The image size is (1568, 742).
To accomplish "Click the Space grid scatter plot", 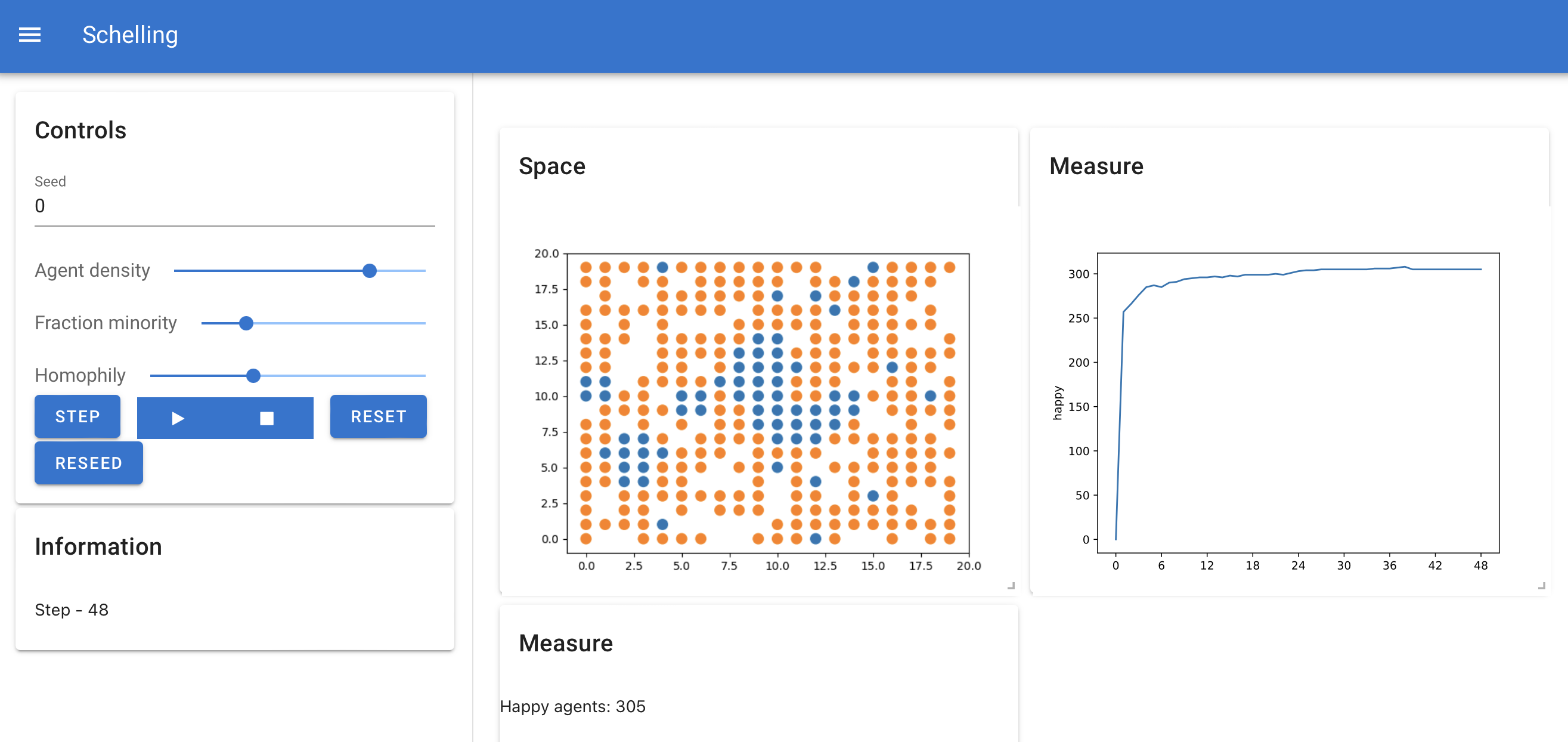I will [x=768, y=403].
